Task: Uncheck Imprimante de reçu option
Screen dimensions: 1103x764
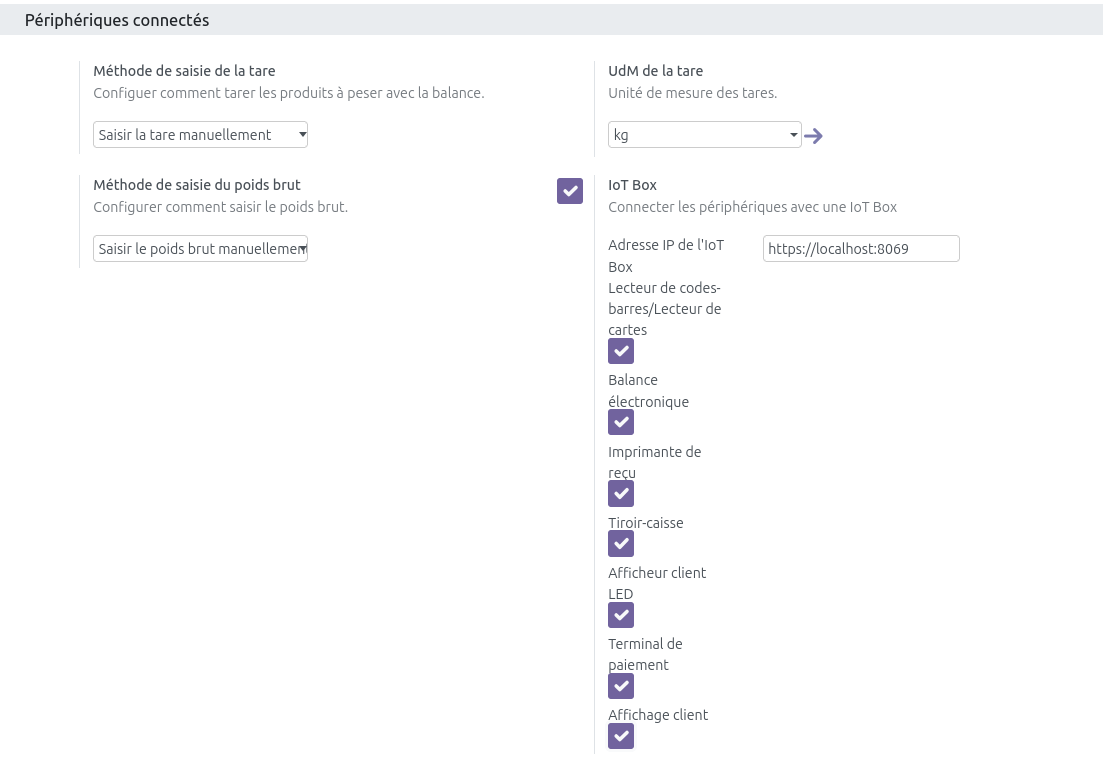Action: 621,493
